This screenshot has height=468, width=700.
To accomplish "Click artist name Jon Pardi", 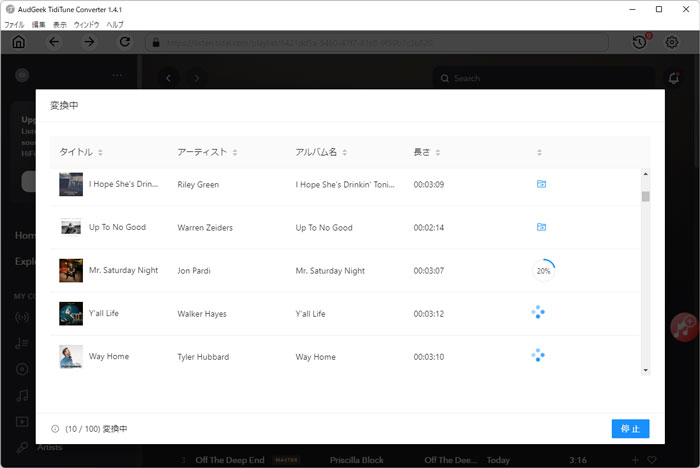I will (194, 271).
